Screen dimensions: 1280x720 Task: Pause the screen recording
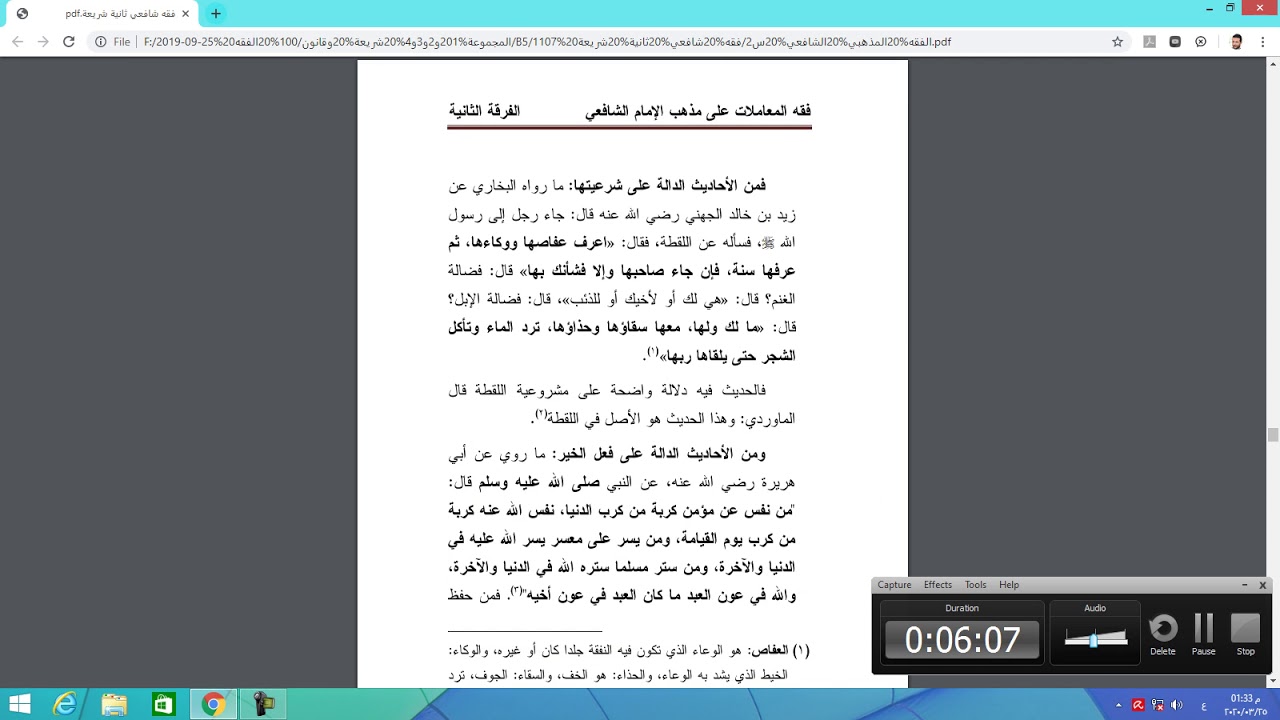click(x=1204, y=635)
